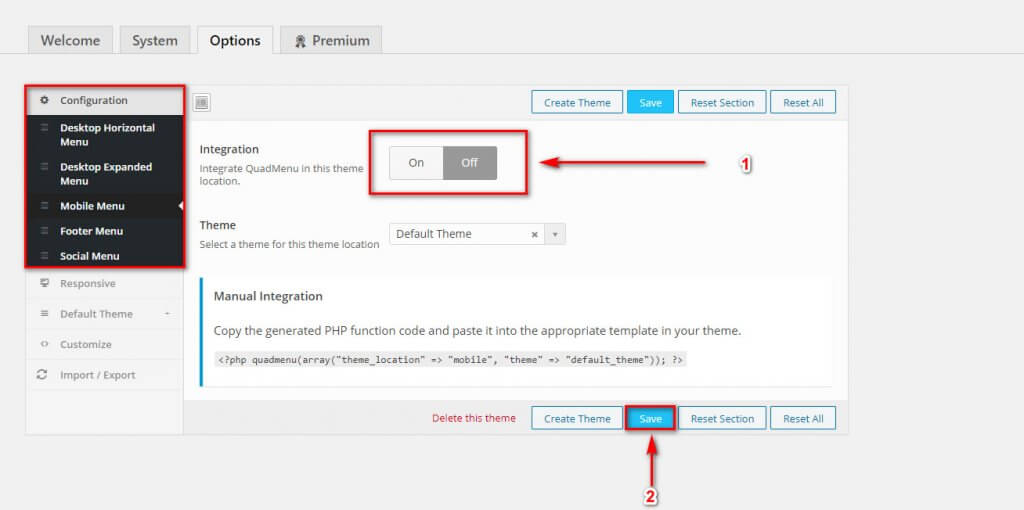Image resolution: width=1024 pixels, height=510 pixels.
Task: Click menu icon next to Social Menu
Action: [x=44, y=256]
